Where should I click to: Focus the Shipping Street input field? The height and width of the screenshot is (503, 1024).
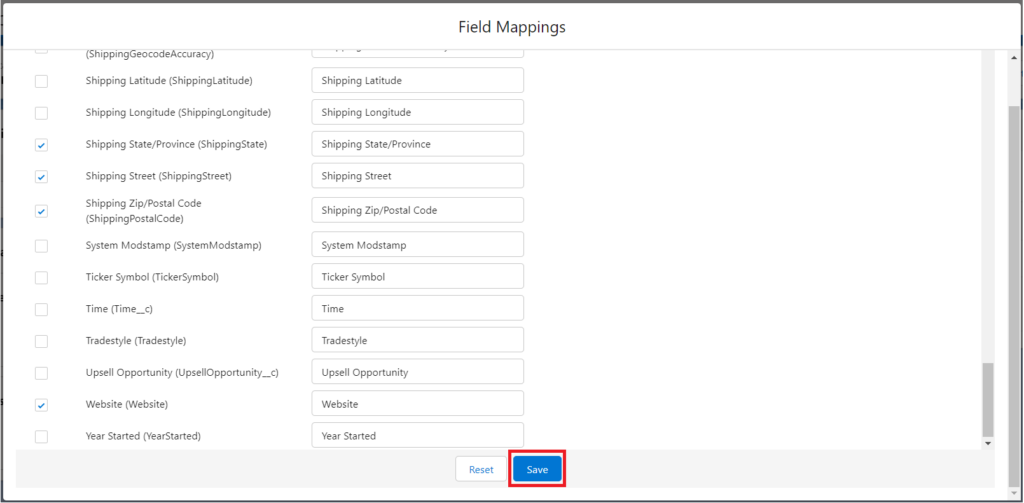(x=417, y=176)
